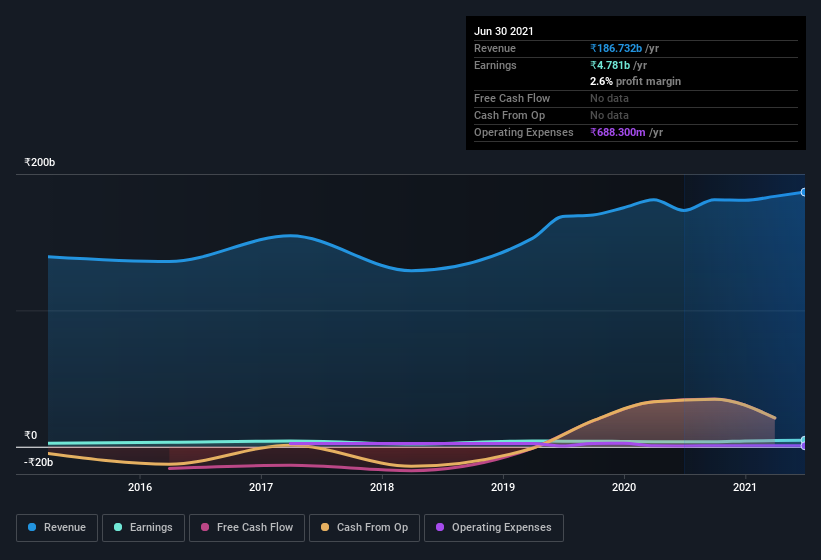Viewport: 821px width, 560px height.
Task: Toggle the Operating Expenses legend button
Action: pyautogui.click(x=494, y=528)
